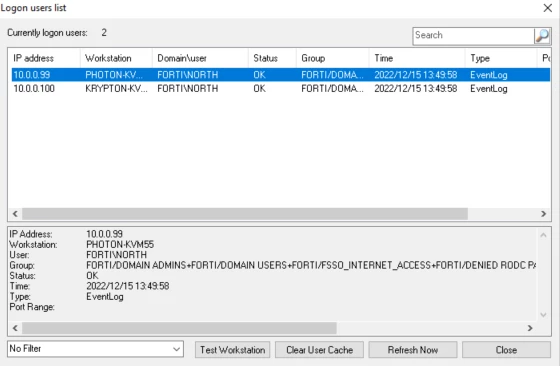Select the 10.0.0.100 row
The image size is (560, 366).
point(281,89)
